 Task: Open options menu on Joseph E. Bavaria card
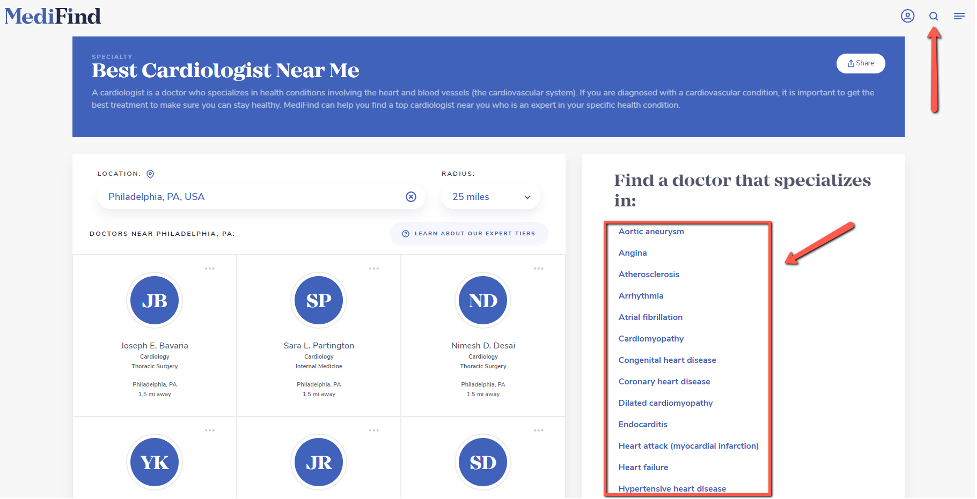210,269
